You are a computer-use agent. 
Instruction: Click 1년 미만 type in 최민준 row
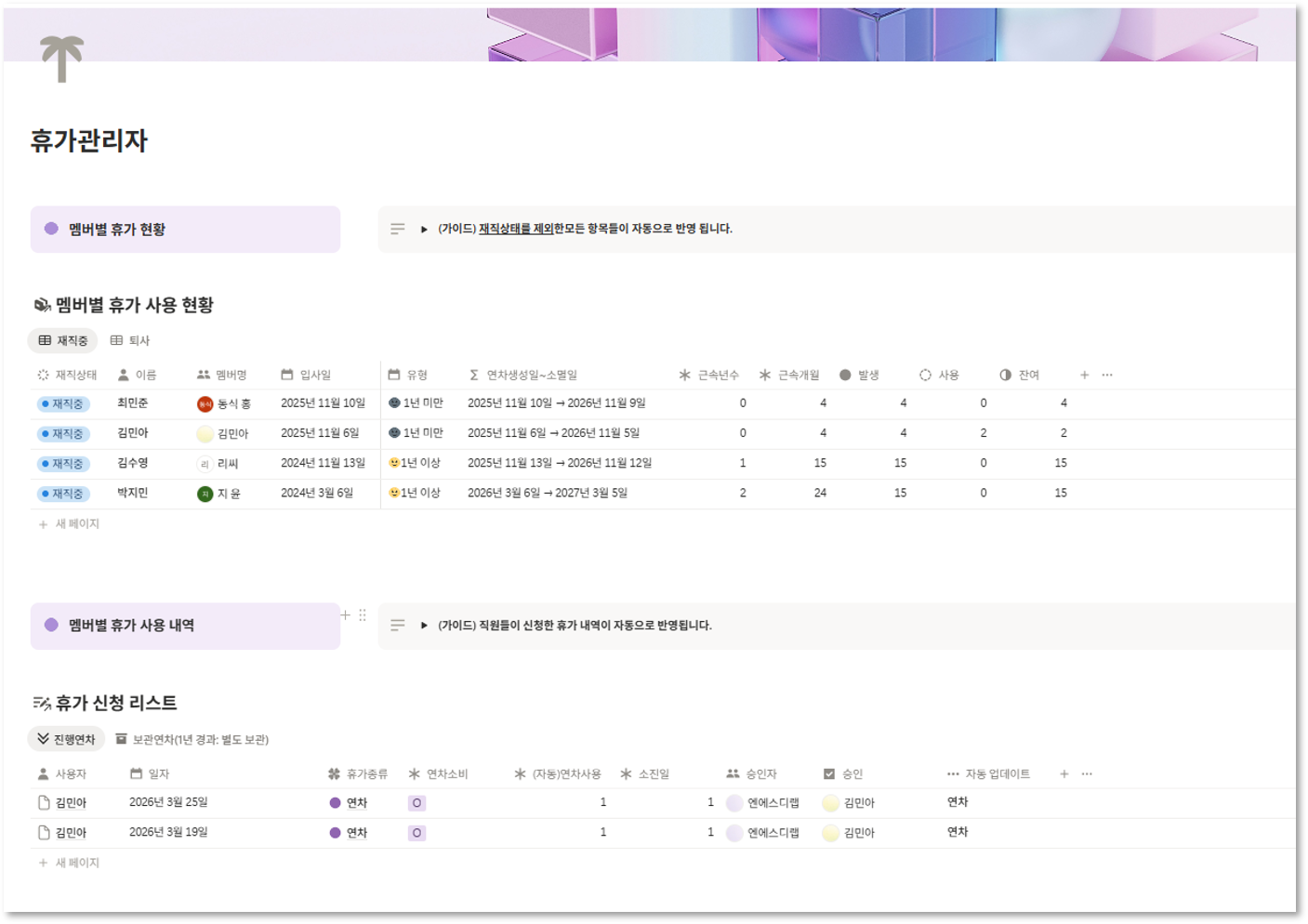416,403
